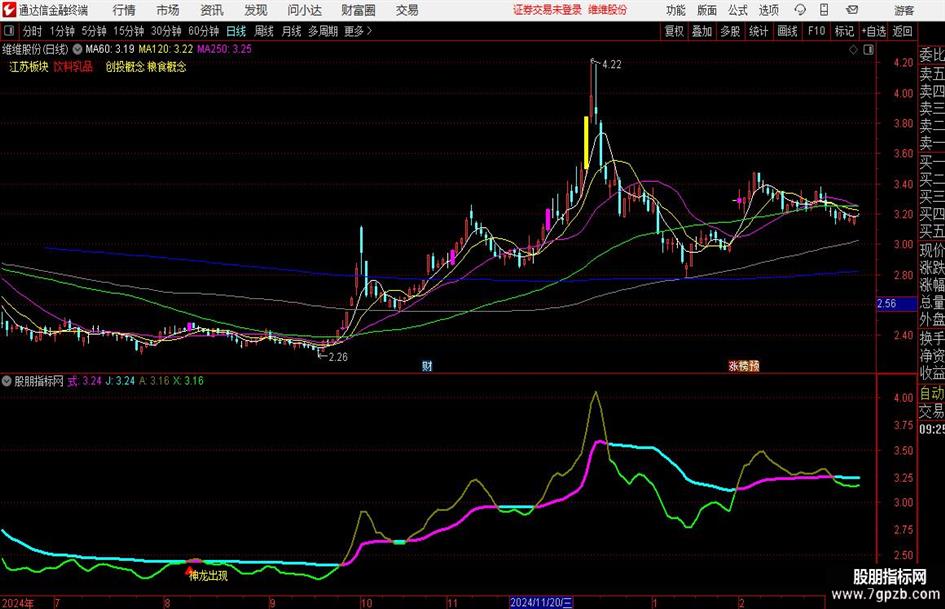Click the 粮食概念 concept tag
This screenshot has height=609, width=945.
pyautogui.click(x=167, y=66)
